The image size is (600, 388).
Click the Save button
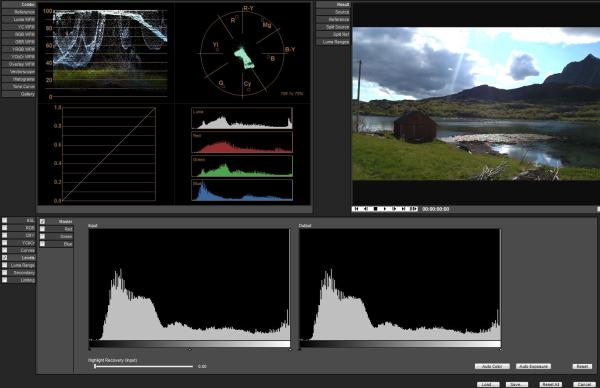coord(517,384)
